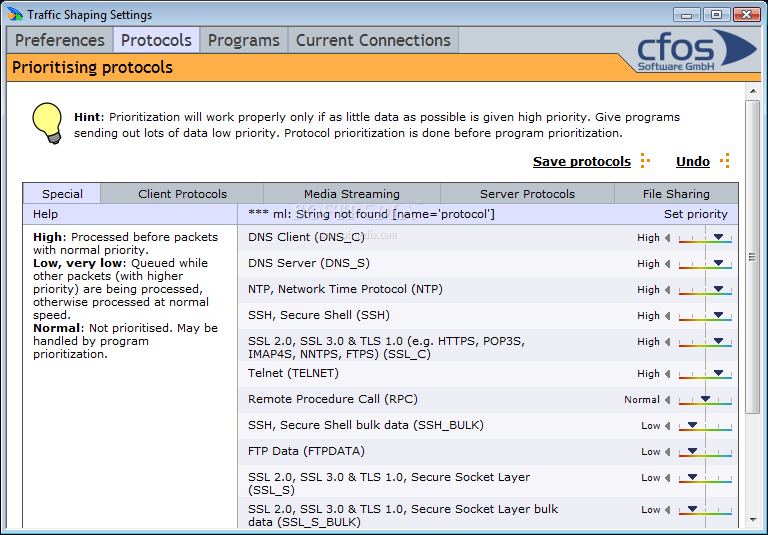Adjust the SSH_BULK priority slider
This screenshot has height=535, width=768.
click(x=705, y=426)
